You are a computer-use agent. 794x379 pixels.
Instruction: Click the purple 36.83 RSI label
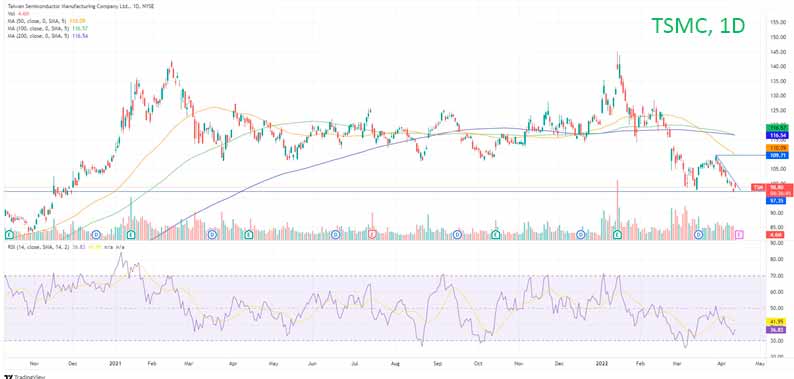pos(776,329)
